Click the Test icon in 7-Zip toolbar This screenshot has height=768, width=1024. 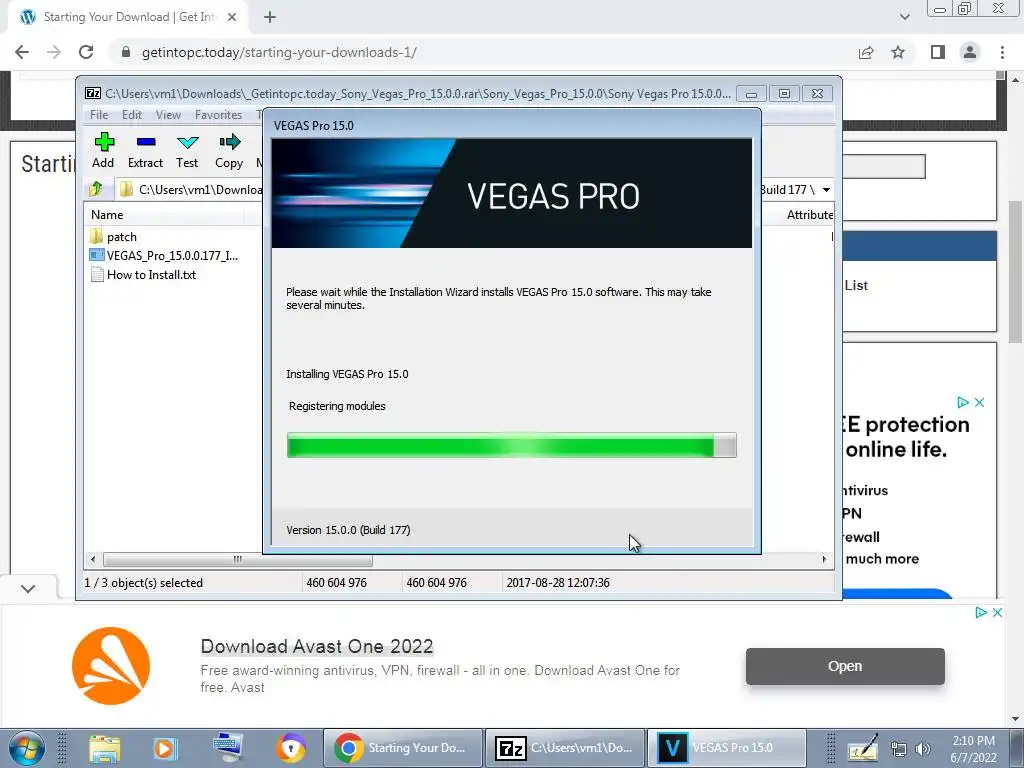coord(187,142)
